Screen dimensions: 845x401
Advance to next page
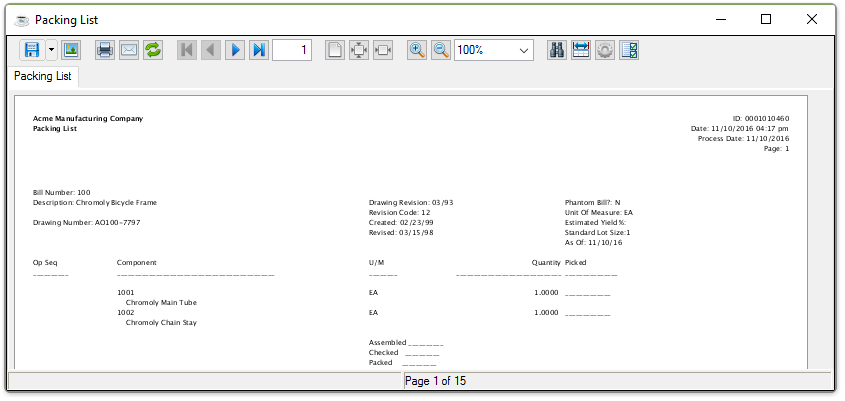(x=234, y=50)
